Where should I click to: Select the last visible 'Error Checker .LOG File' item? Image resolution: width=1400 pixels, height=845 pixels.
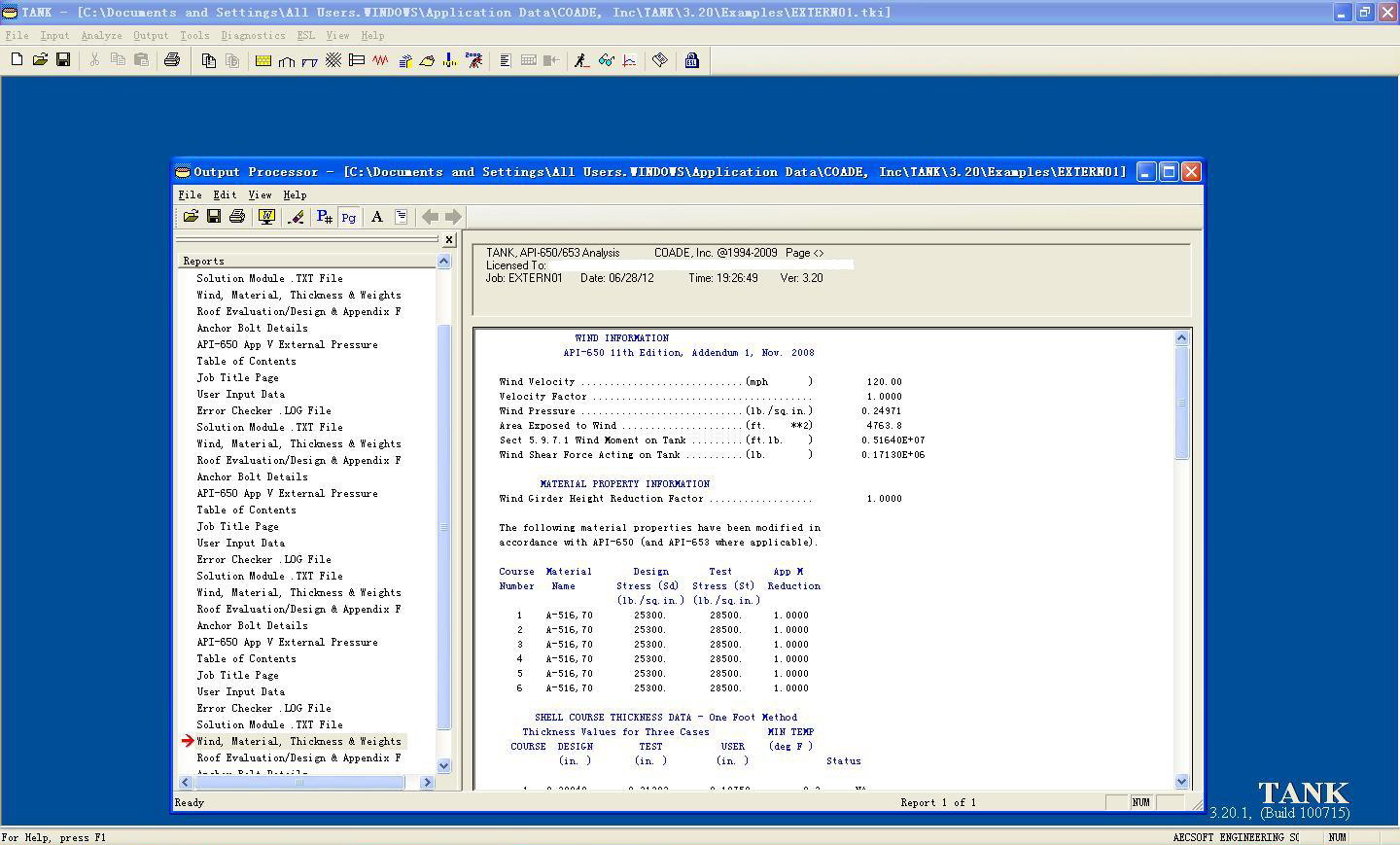click(263, 708)
